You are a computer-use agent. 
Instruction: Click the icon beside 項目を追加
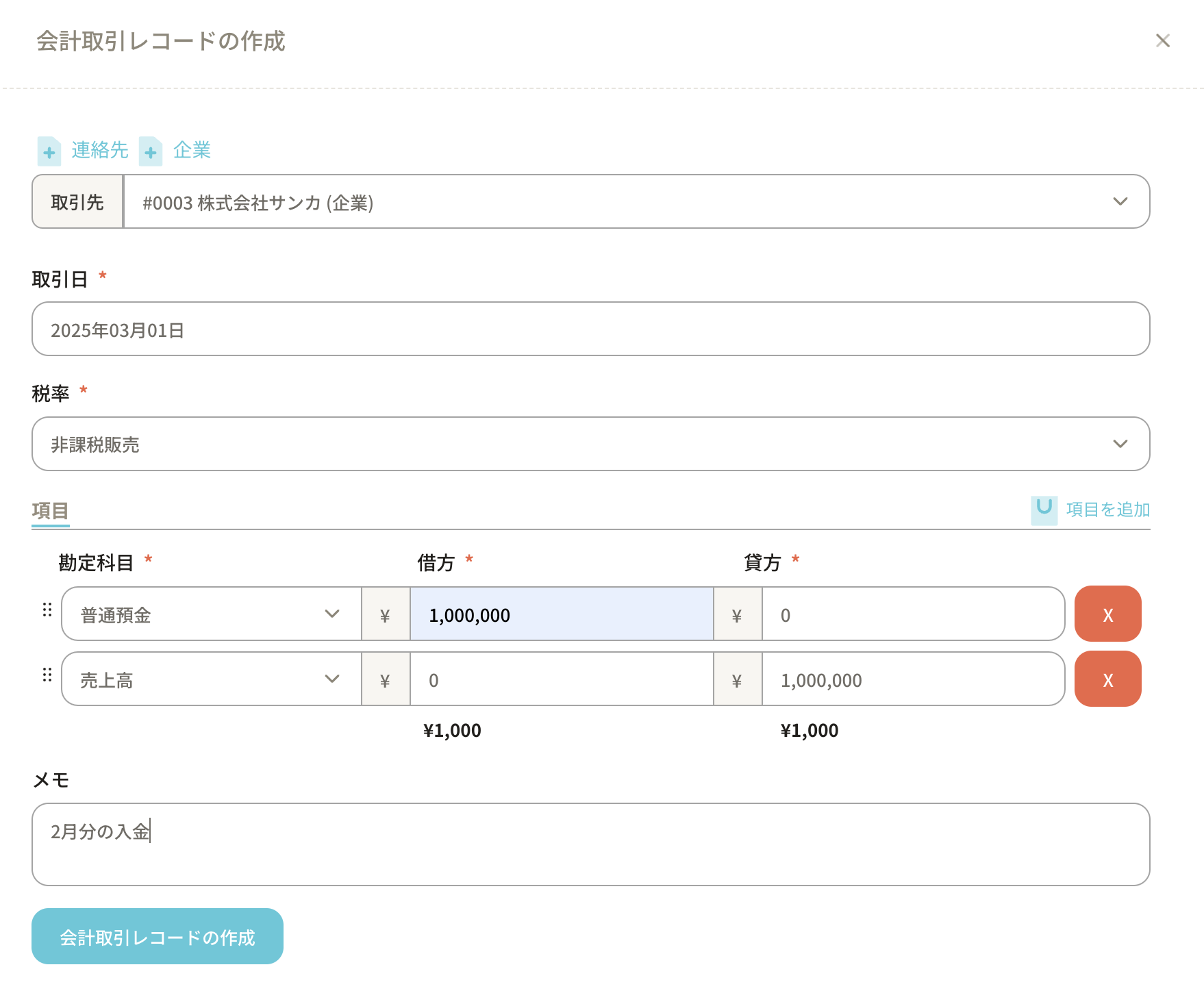point(1044,510)
